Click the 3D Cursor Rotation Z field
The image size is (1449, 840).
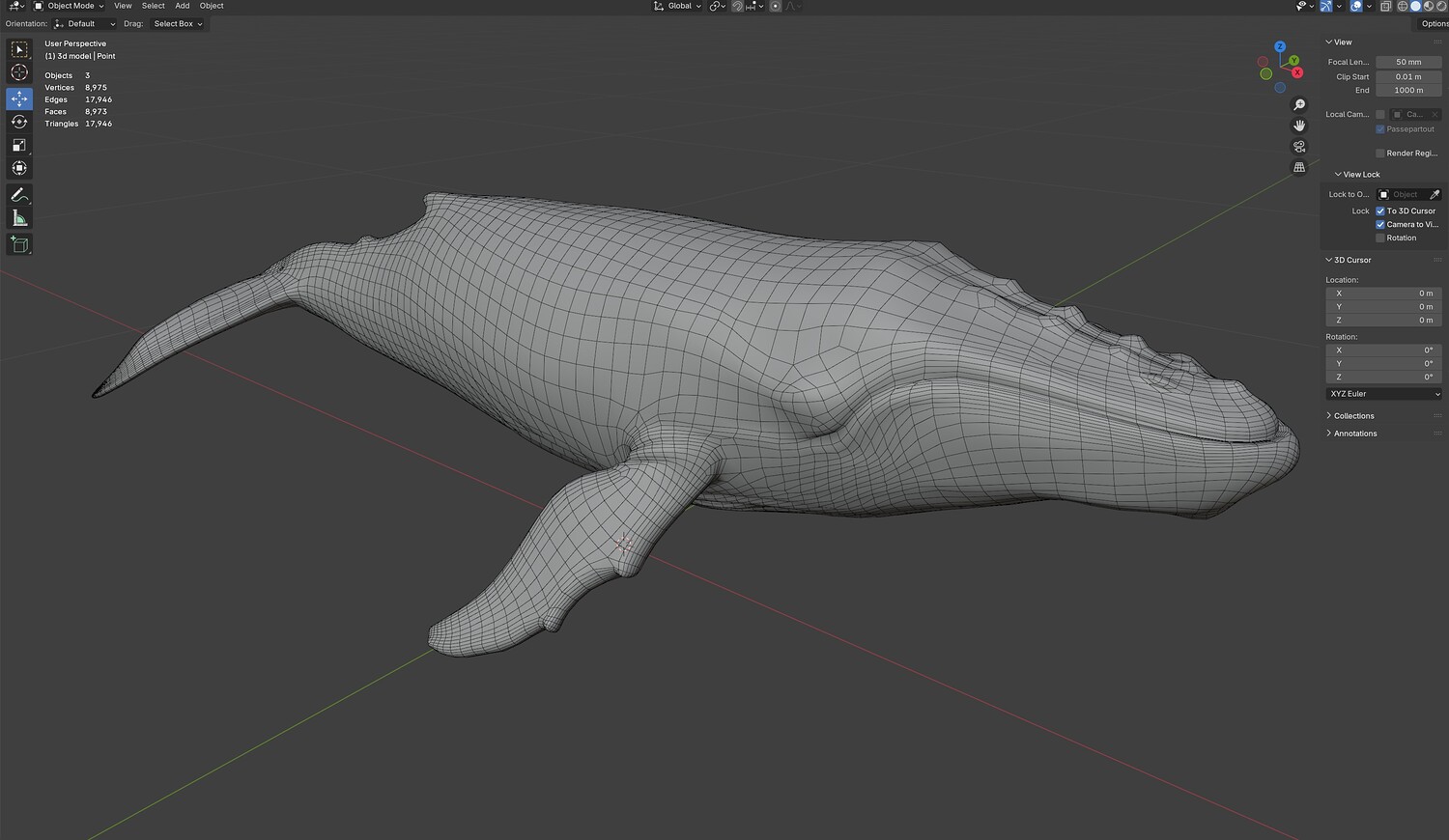(x=1384, y=378)
